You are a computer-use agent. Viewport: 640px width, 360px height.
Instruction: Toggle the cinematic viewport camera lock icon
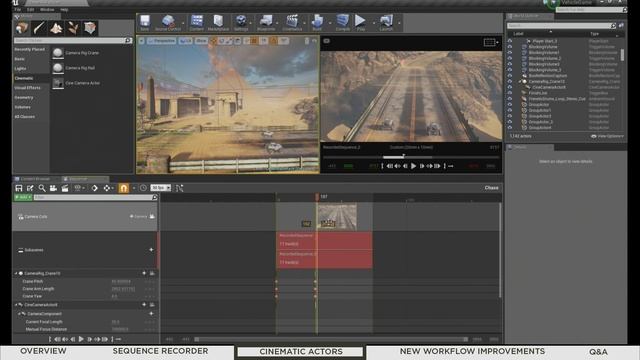tap(327, 41)
